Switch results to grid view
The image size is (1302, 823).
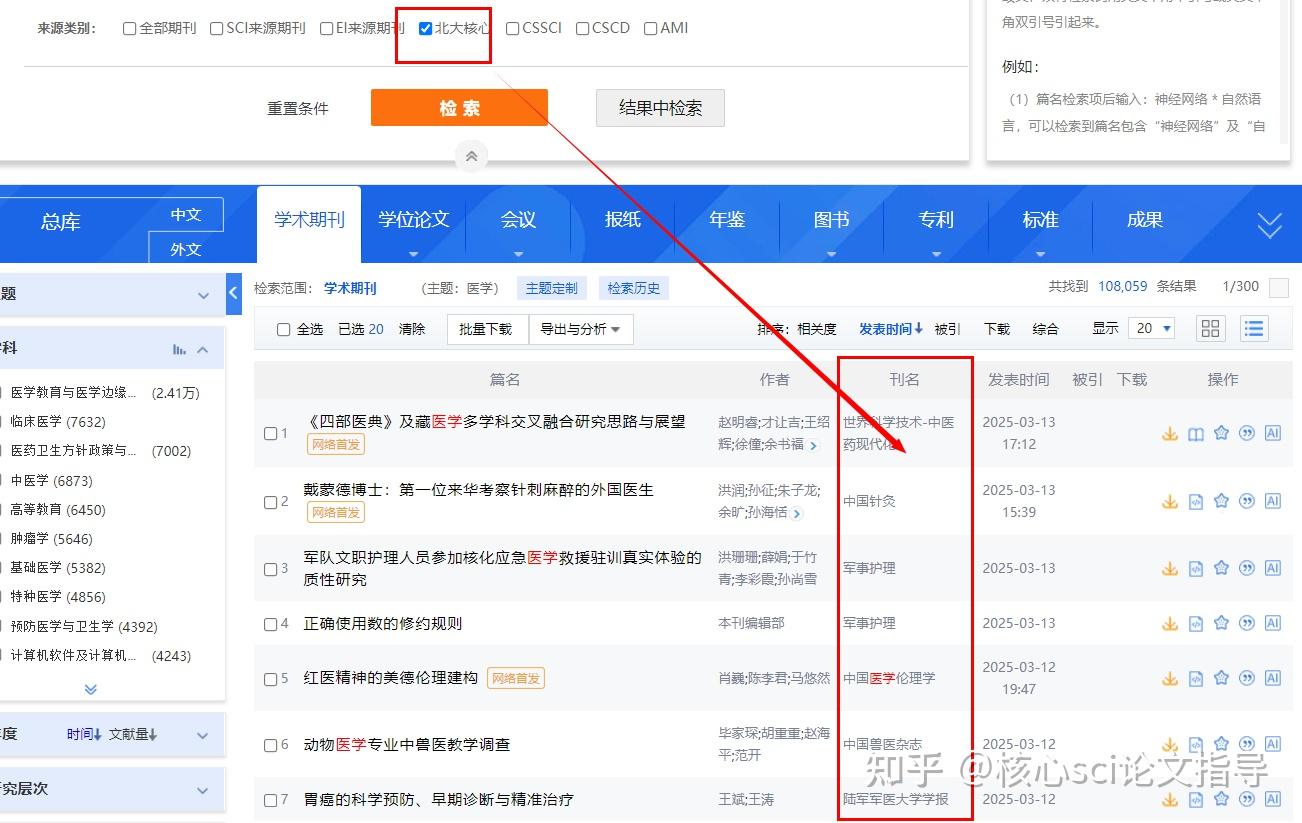click(1210, 327)
